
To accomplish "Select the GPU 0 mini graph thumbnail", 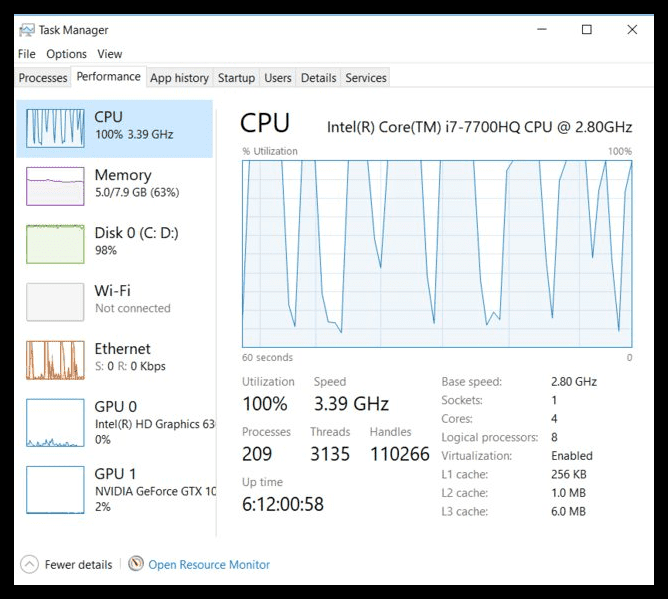I will pos(55,423).
